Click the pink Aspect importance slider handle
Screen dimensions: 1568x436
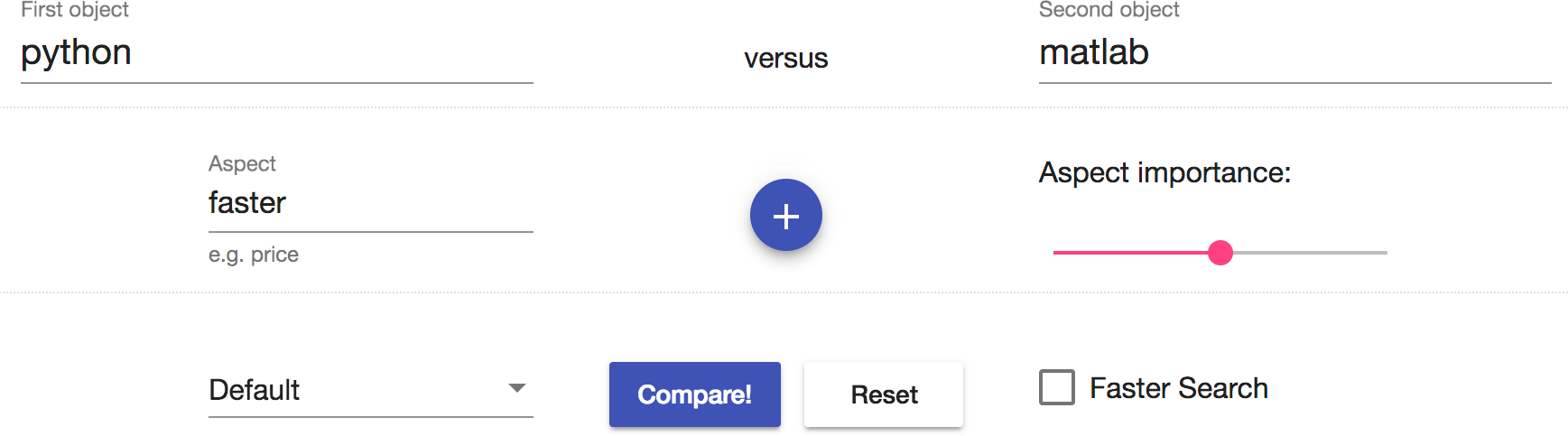[x=1220, y=253]
